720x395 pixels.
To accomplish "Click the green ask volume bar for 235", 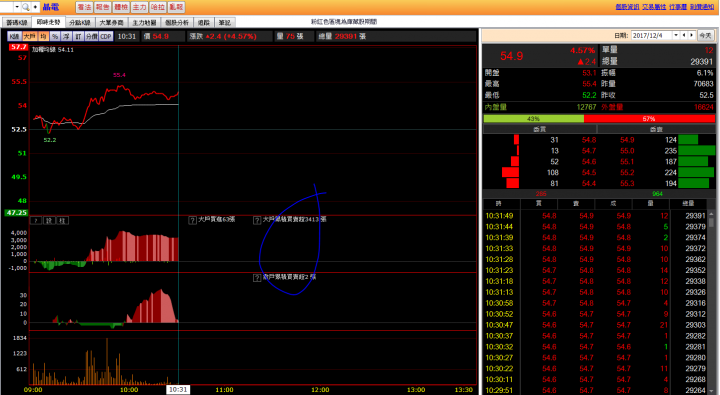I will [x=697, y=151].
